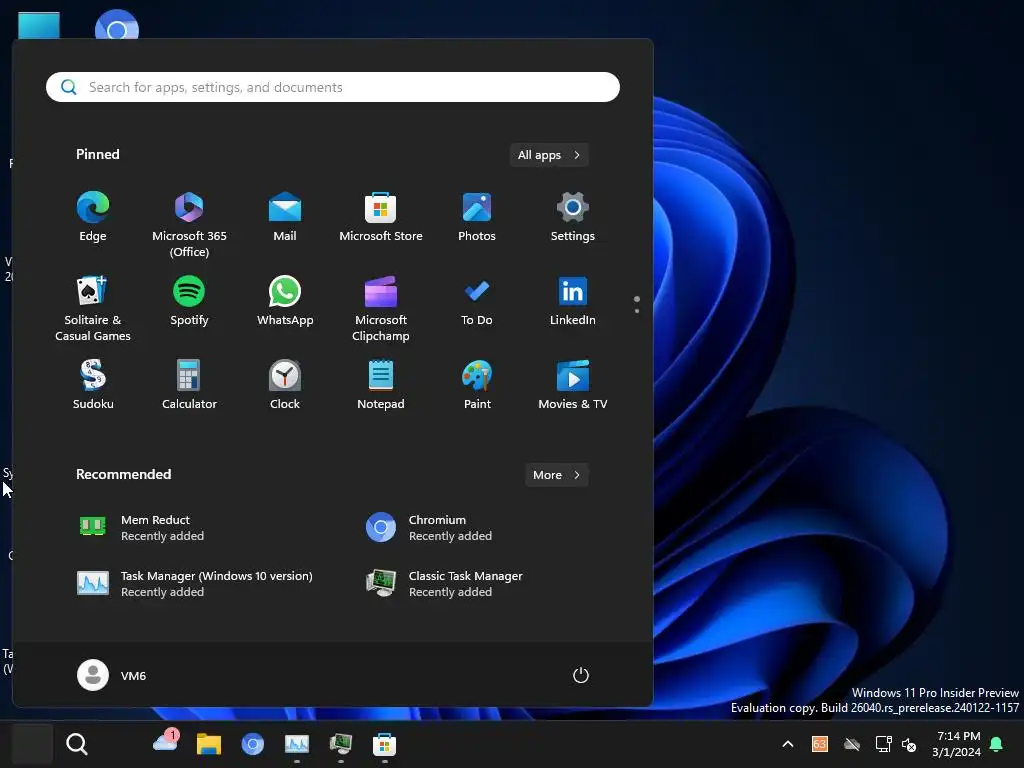Open the Mail app
The width and height of the screenshot is (1024, 768).
pos(285,217)
